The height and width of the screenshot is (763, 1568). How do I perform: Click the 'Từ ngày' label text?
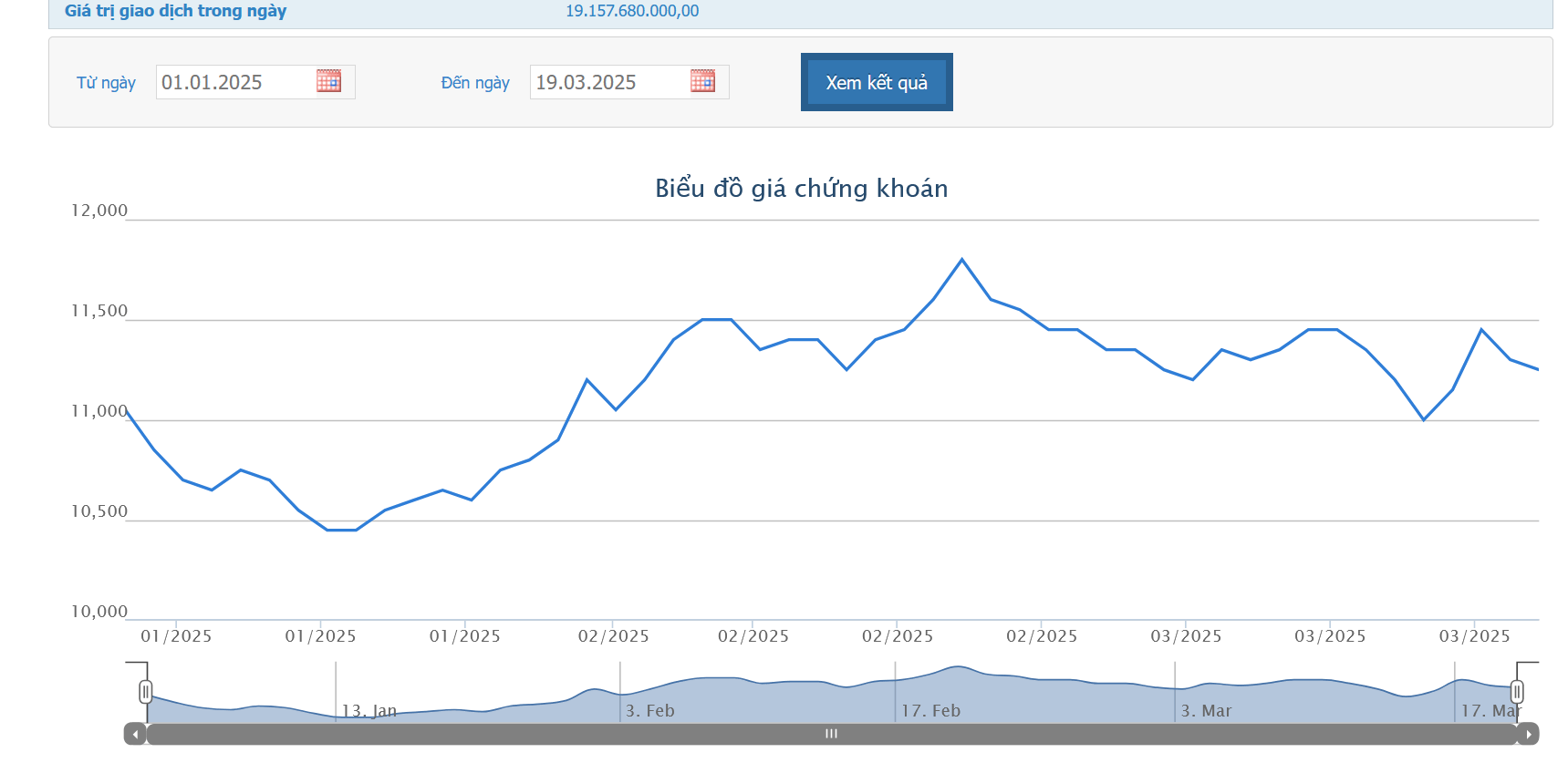[106, 83]
